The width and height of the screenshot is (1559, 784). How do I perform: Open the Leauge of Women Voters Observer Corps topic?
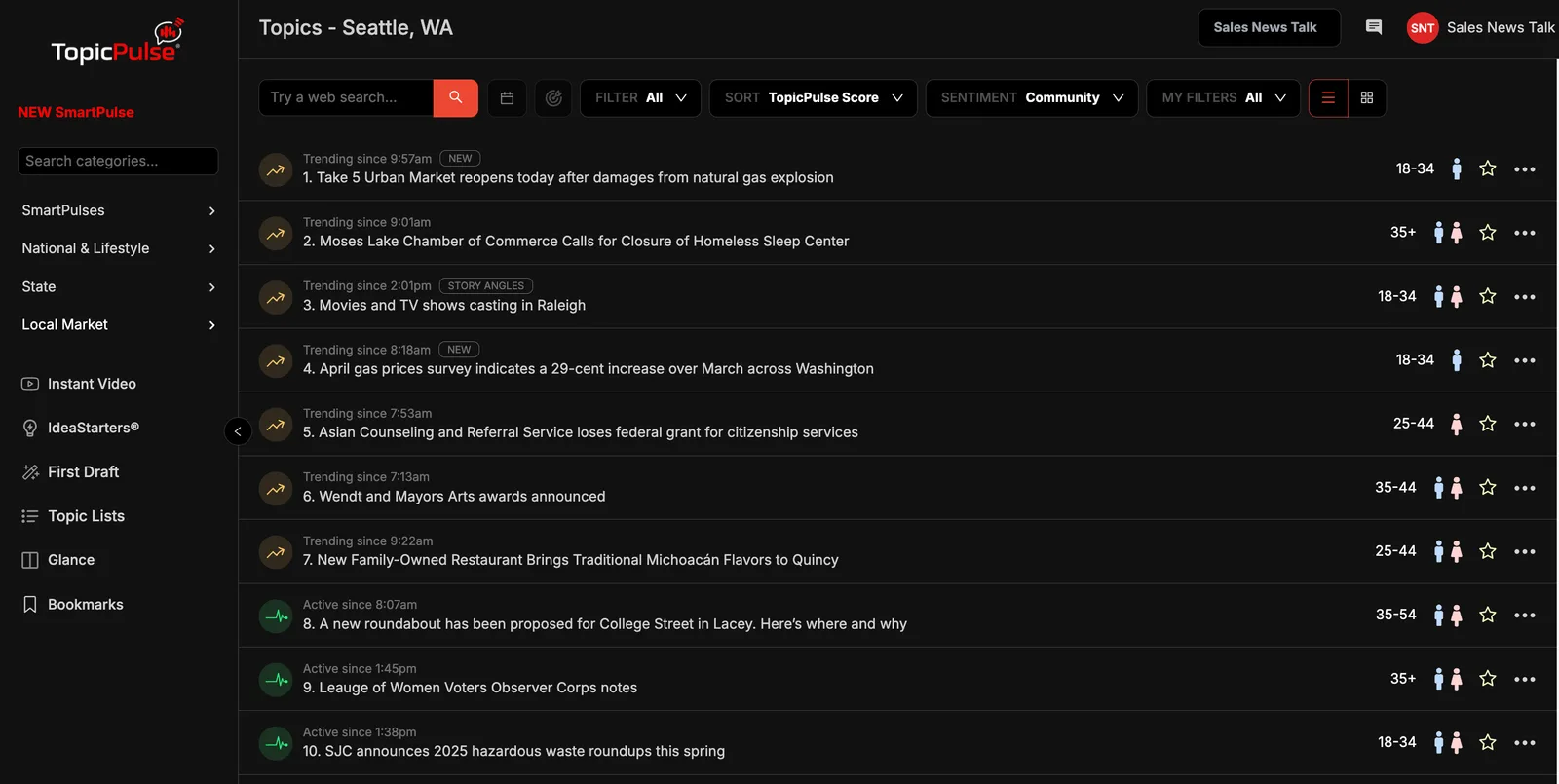pos(470,688)
